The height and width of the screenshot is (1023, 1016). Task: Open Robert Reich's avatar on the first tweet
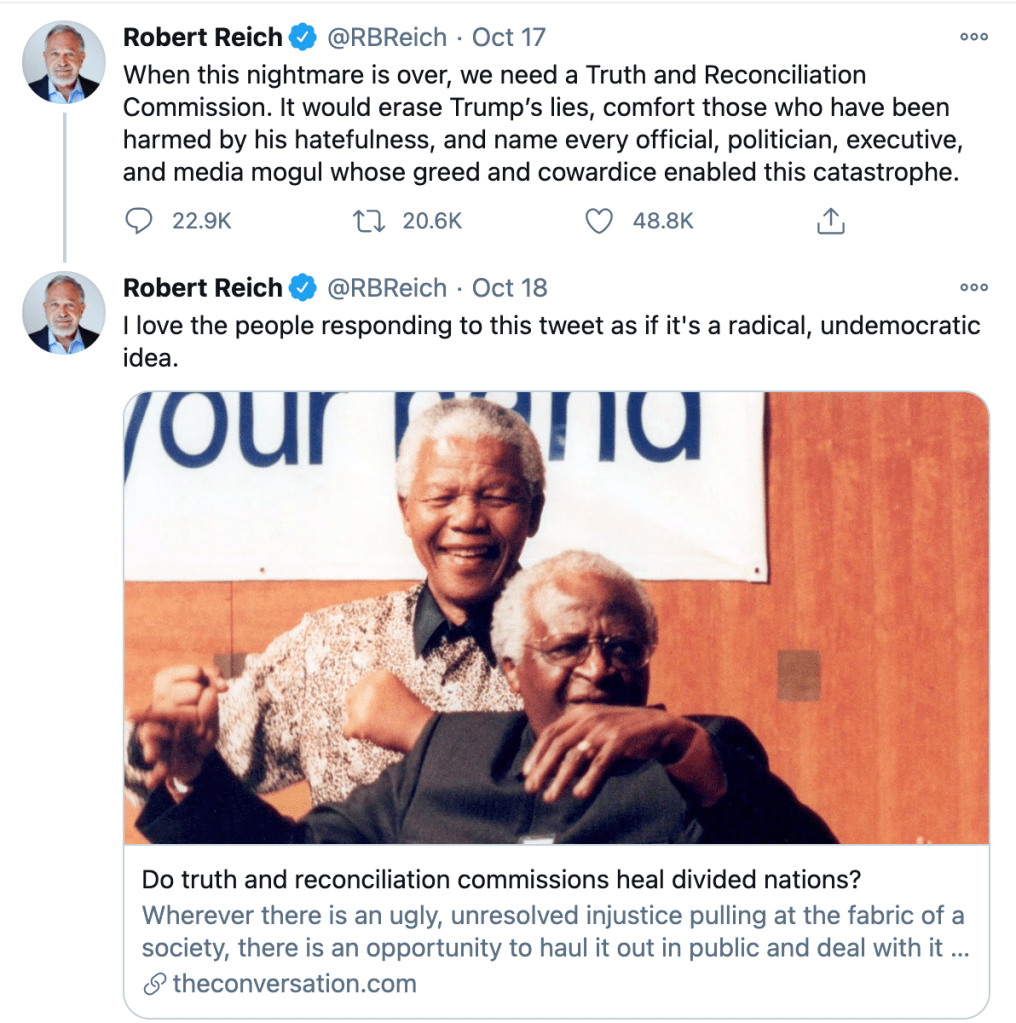pyautogui.click(x=64, y=63)
